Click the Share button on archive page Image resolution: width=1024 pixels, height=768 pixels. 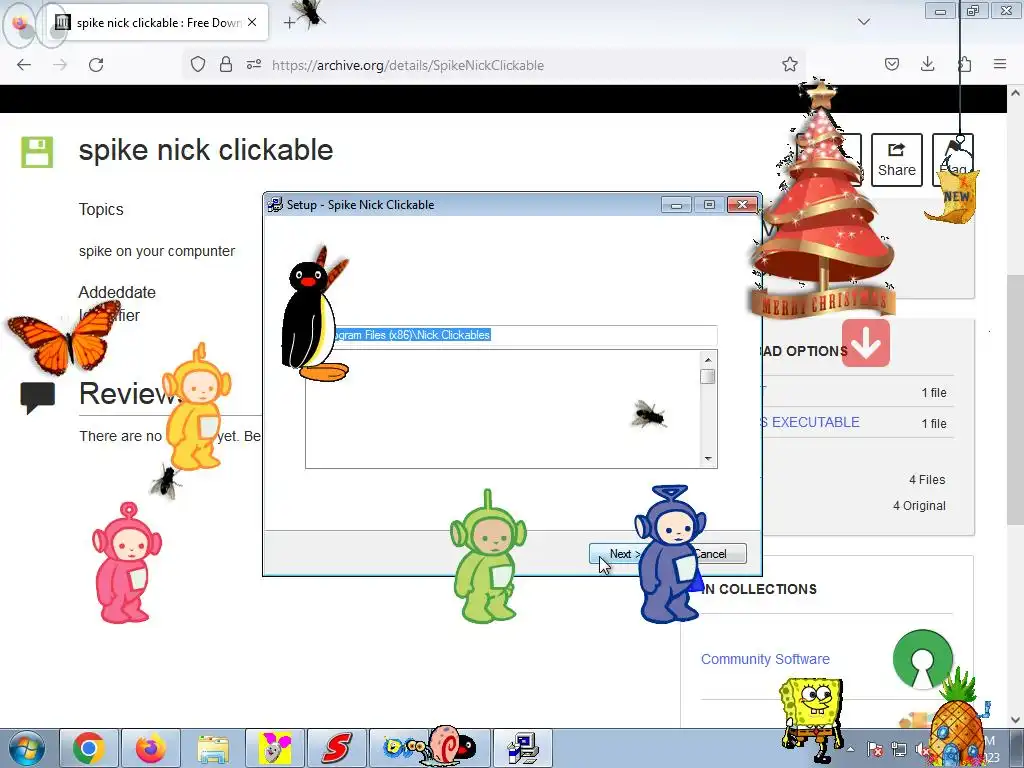897,160
